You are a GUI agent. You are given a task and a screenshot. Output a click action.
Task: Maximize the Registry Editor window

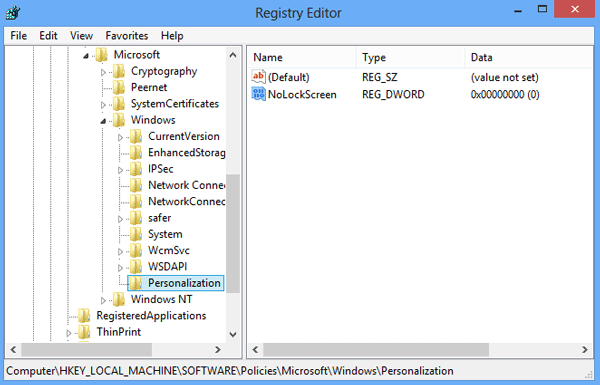click(542, 9)
